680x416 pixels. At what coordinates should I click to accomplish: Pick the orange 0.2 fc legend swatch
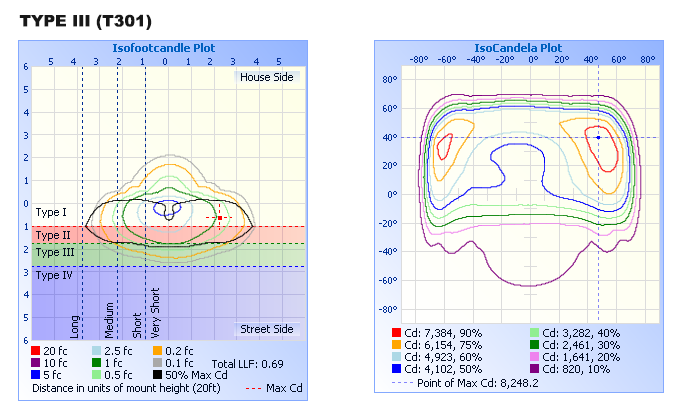(x=158, y=351)
